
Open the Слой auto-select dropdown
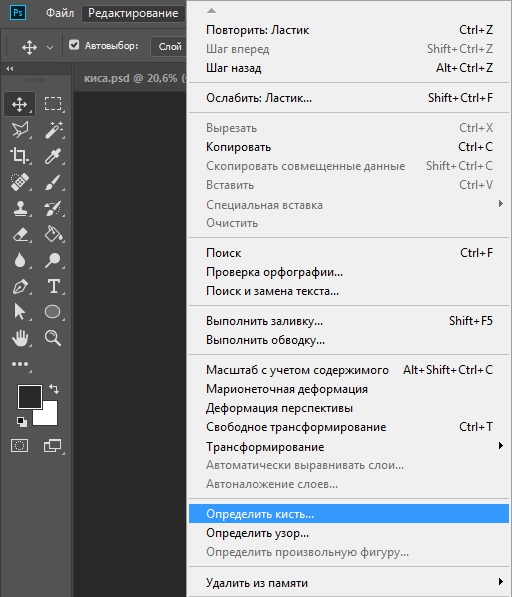(170, 46)
